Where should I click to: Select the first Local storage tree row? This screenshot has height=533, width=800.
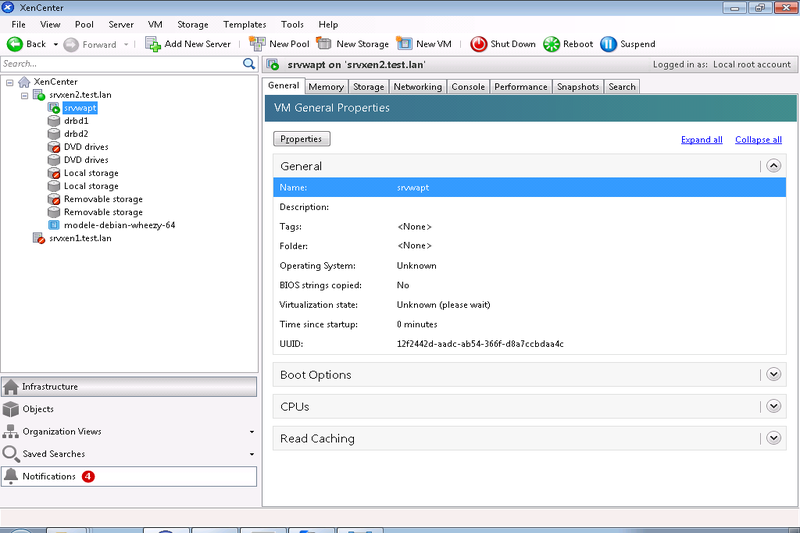(x=91, y=173)
